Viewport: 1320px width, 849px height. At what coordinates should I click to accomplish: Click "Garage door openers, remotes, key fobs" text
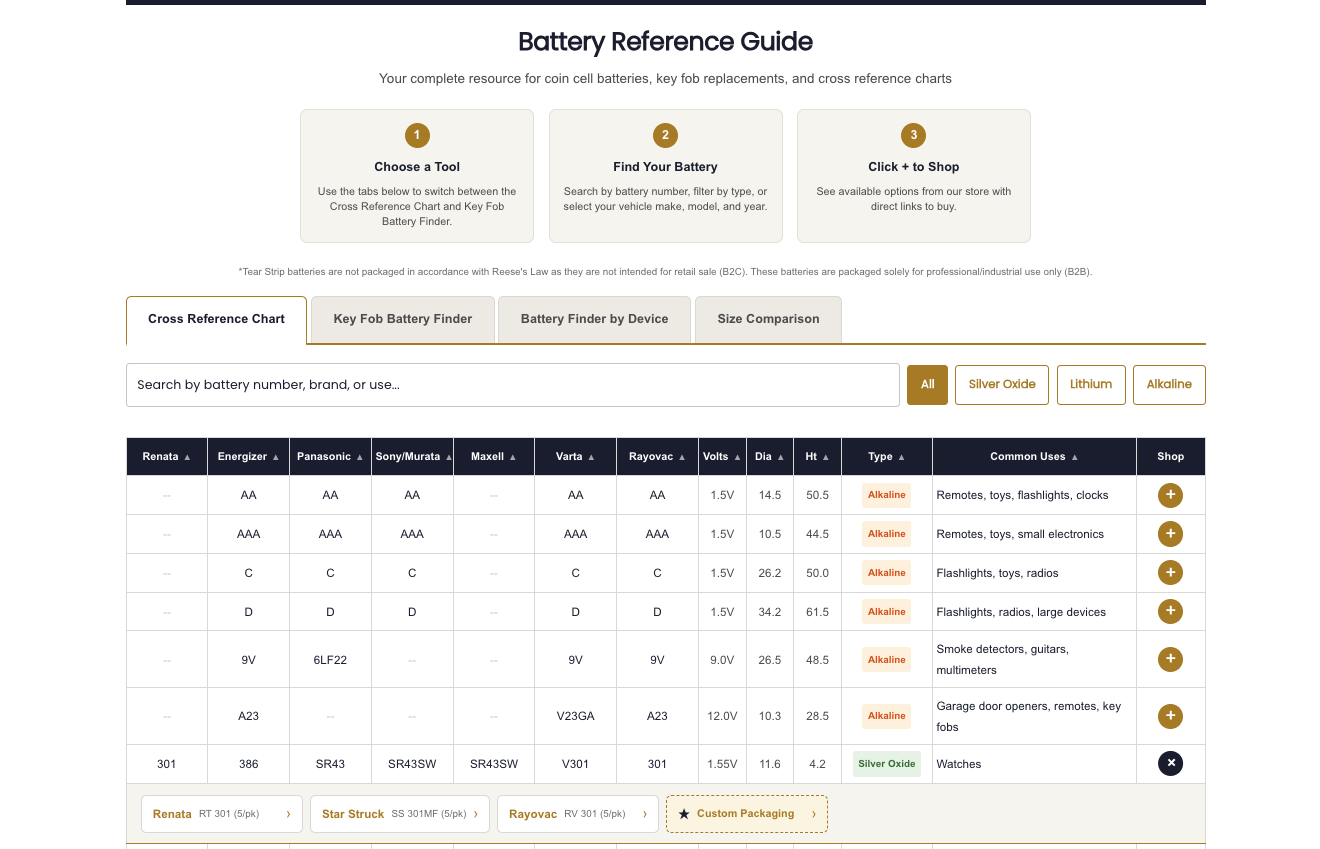click(x=1029, y=716)
